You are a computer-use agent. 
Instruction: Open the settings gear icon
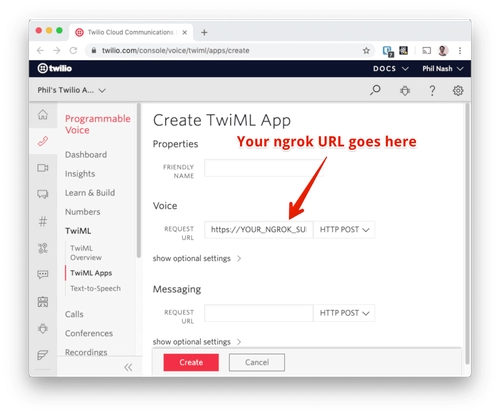click(x=458, y=90)
